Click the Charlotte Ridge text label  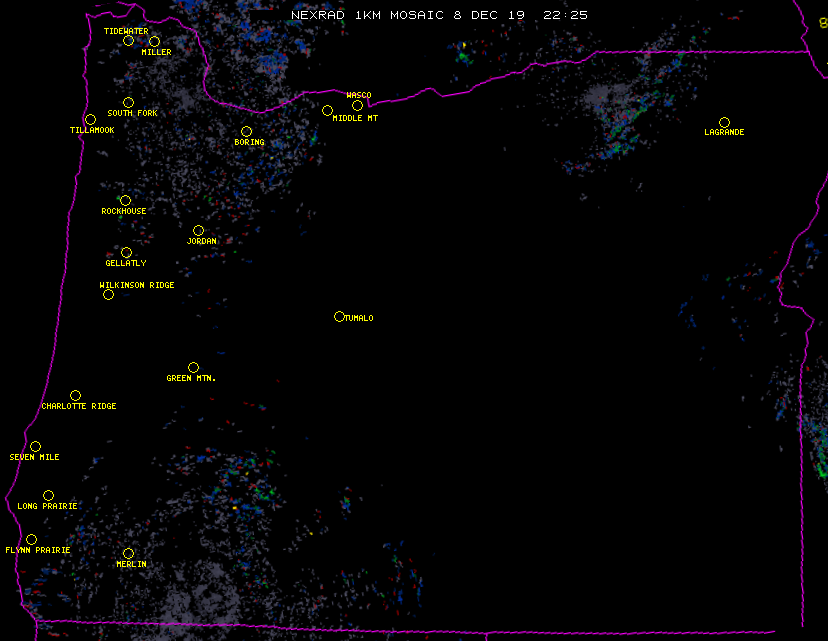(x=79, y=407)
